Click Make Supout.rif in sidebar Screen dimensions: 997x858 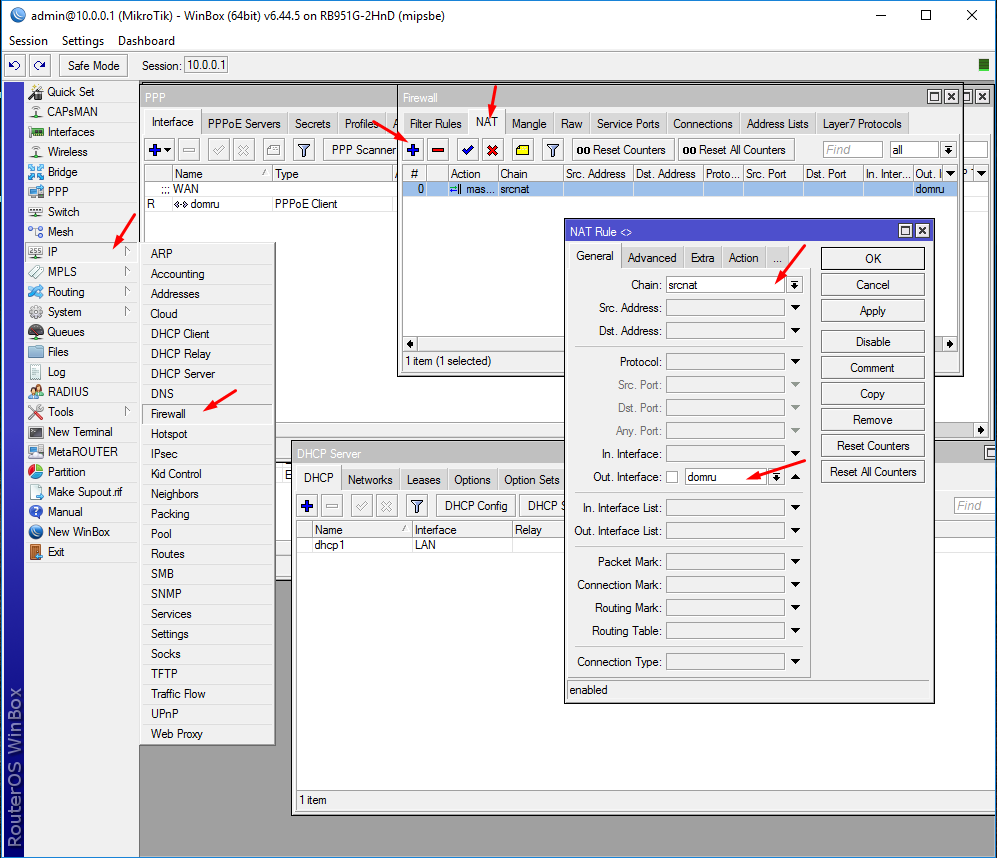(x=85, y=492)
